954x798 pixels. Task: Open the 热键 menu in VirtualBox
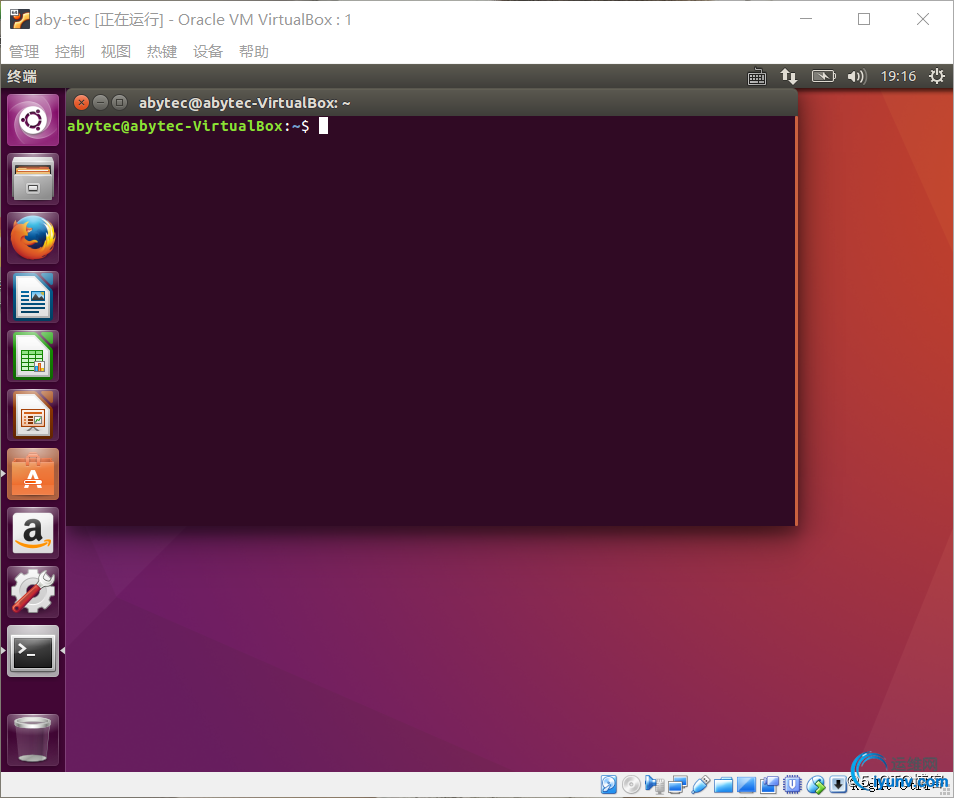pos(162,52)
